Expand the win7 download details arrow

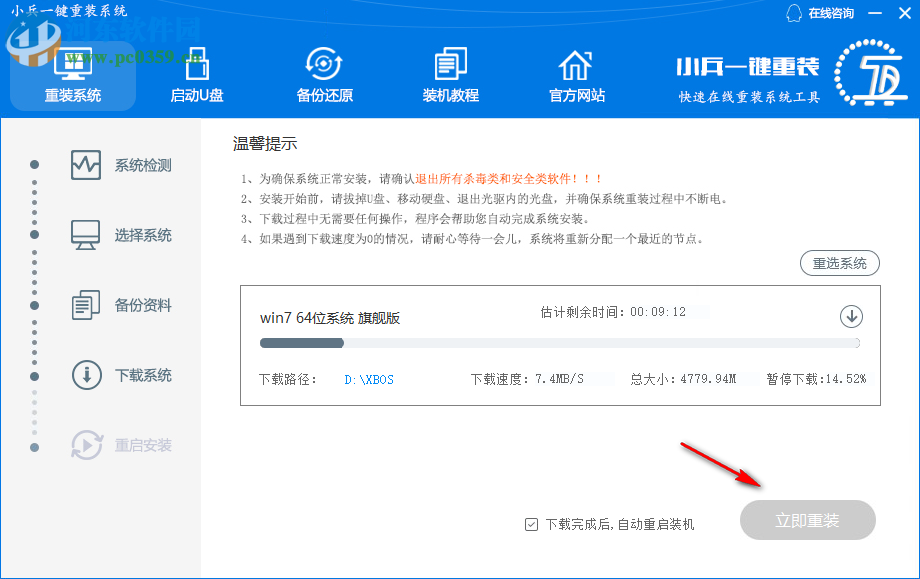click(851, 316)
